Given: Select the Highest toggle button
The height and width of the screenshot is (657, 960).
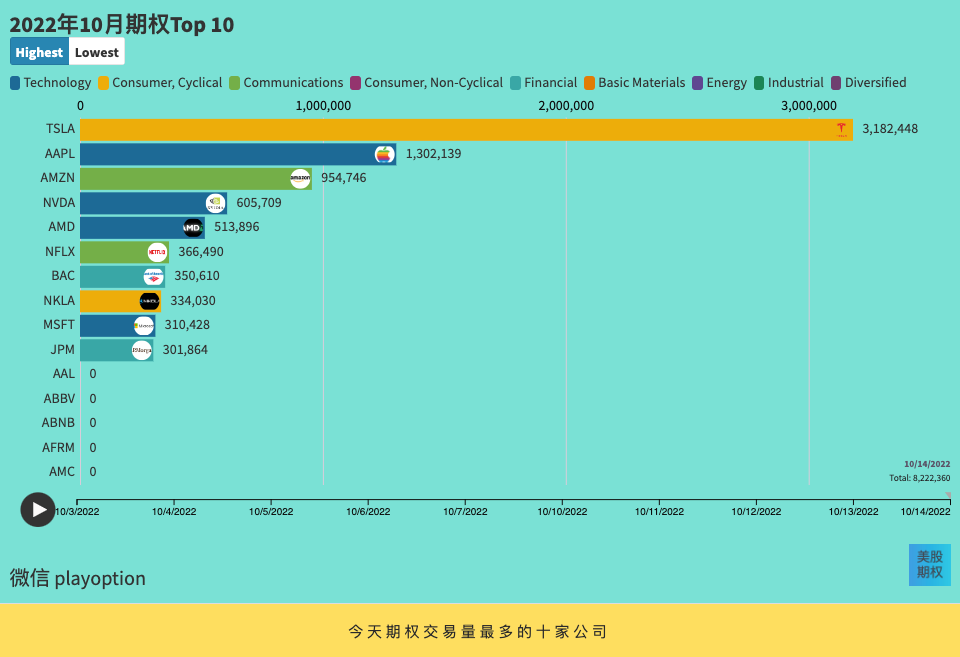Looking at the screenshot, I should tap(39, 52).
